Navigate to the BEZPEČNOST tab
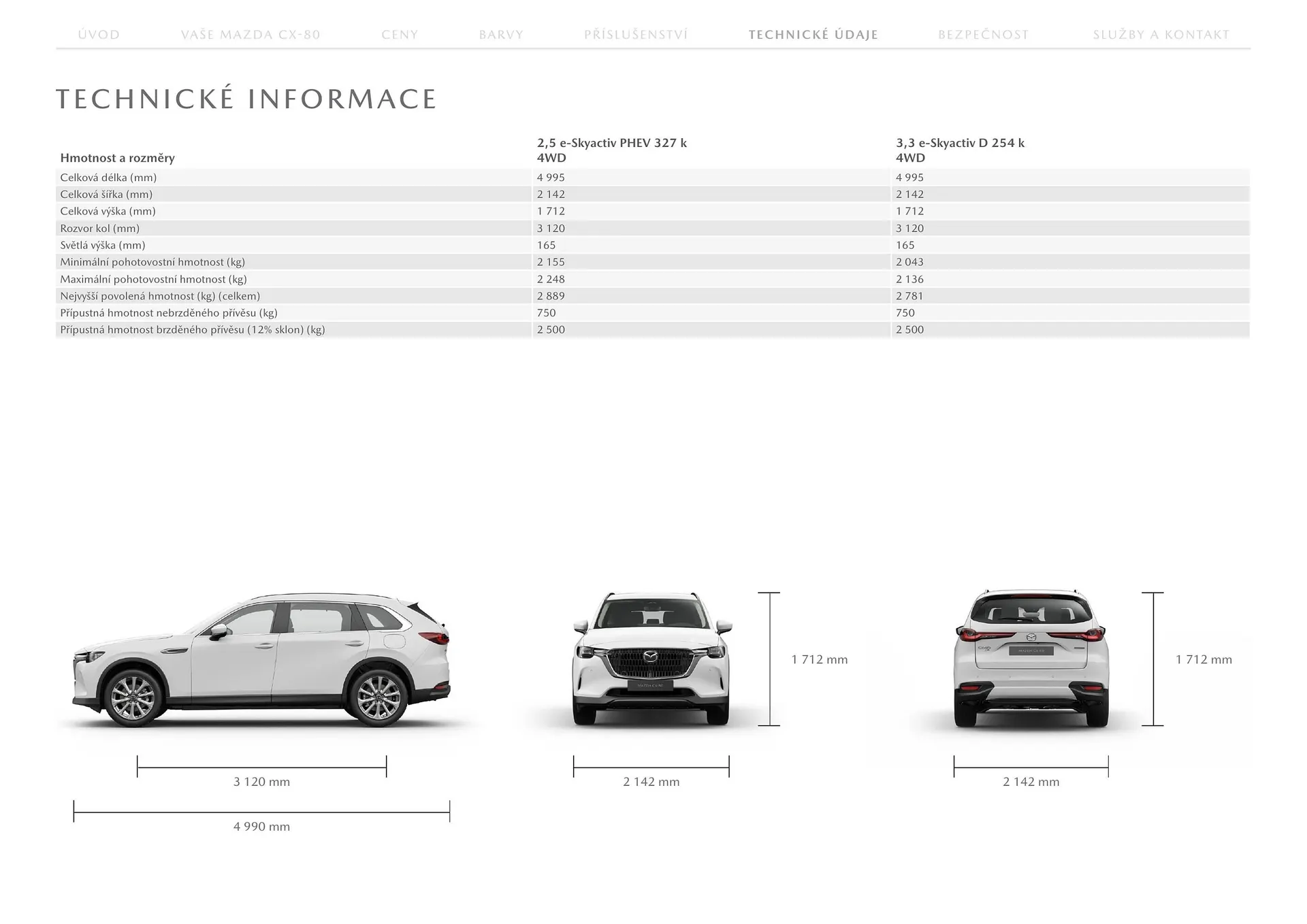This screenshot has height=924, width=1307. point(983,35)
